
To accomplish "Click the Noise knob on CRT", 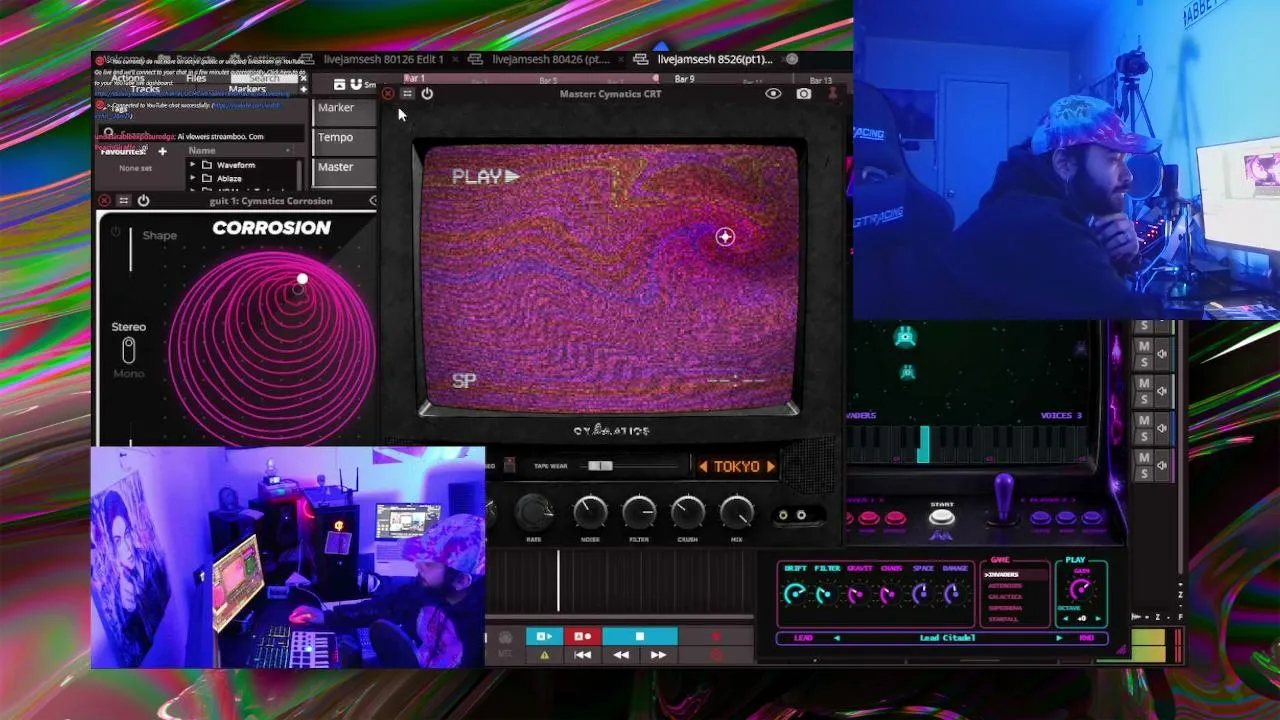I will tap(590, 513).
